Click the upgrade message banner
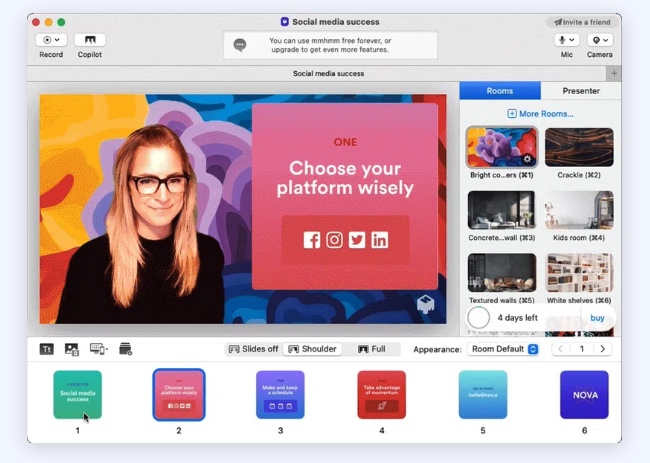Screen dimensions: 650x463 point(330,45)
